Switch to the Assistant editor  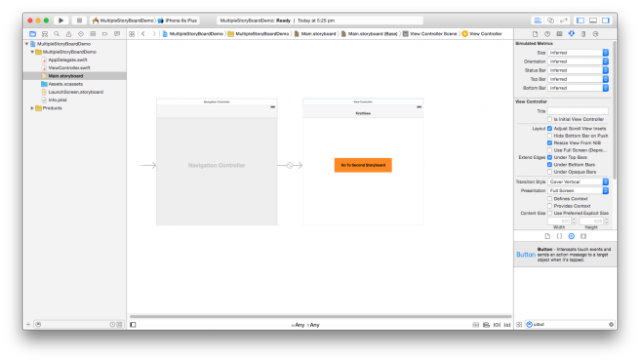coord(551,20)
